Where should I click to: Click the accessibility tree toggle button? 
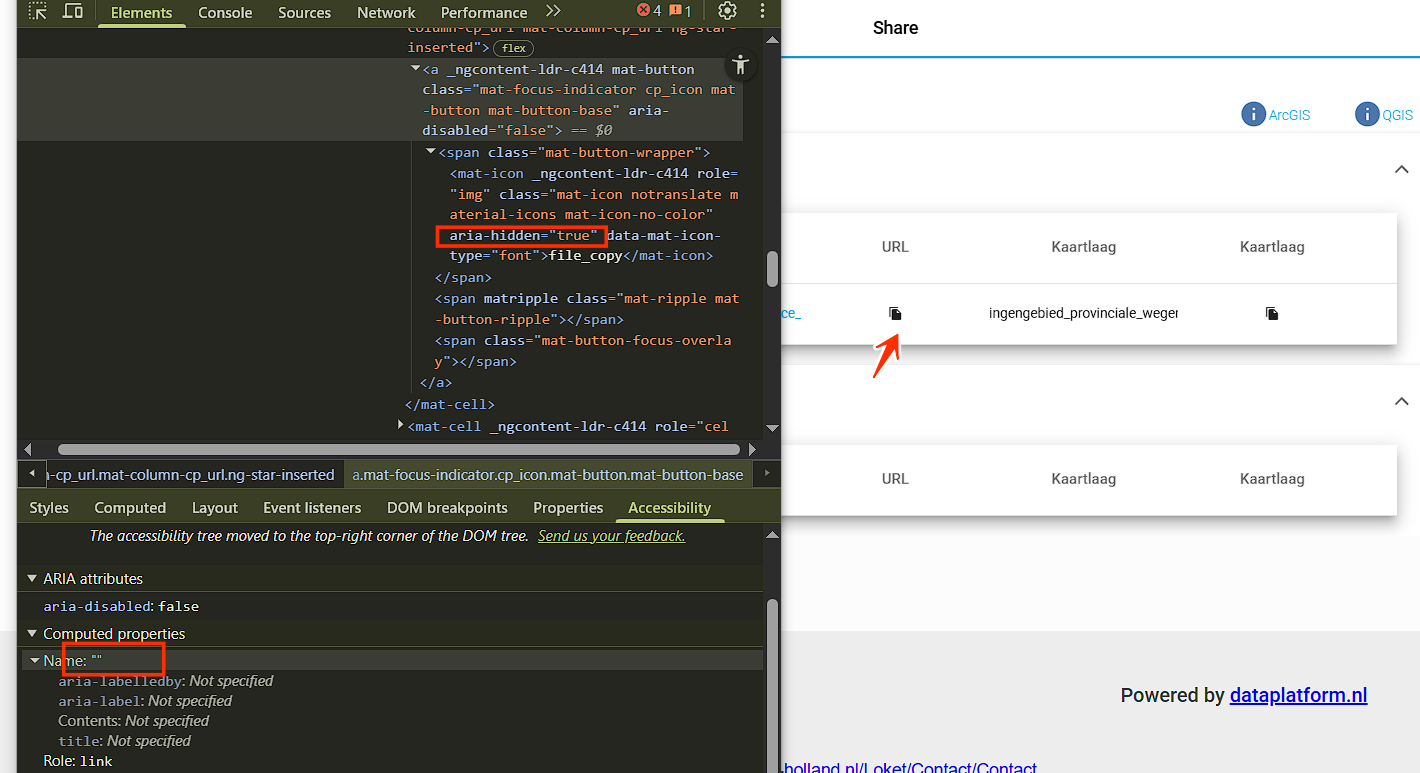point(740,66)
